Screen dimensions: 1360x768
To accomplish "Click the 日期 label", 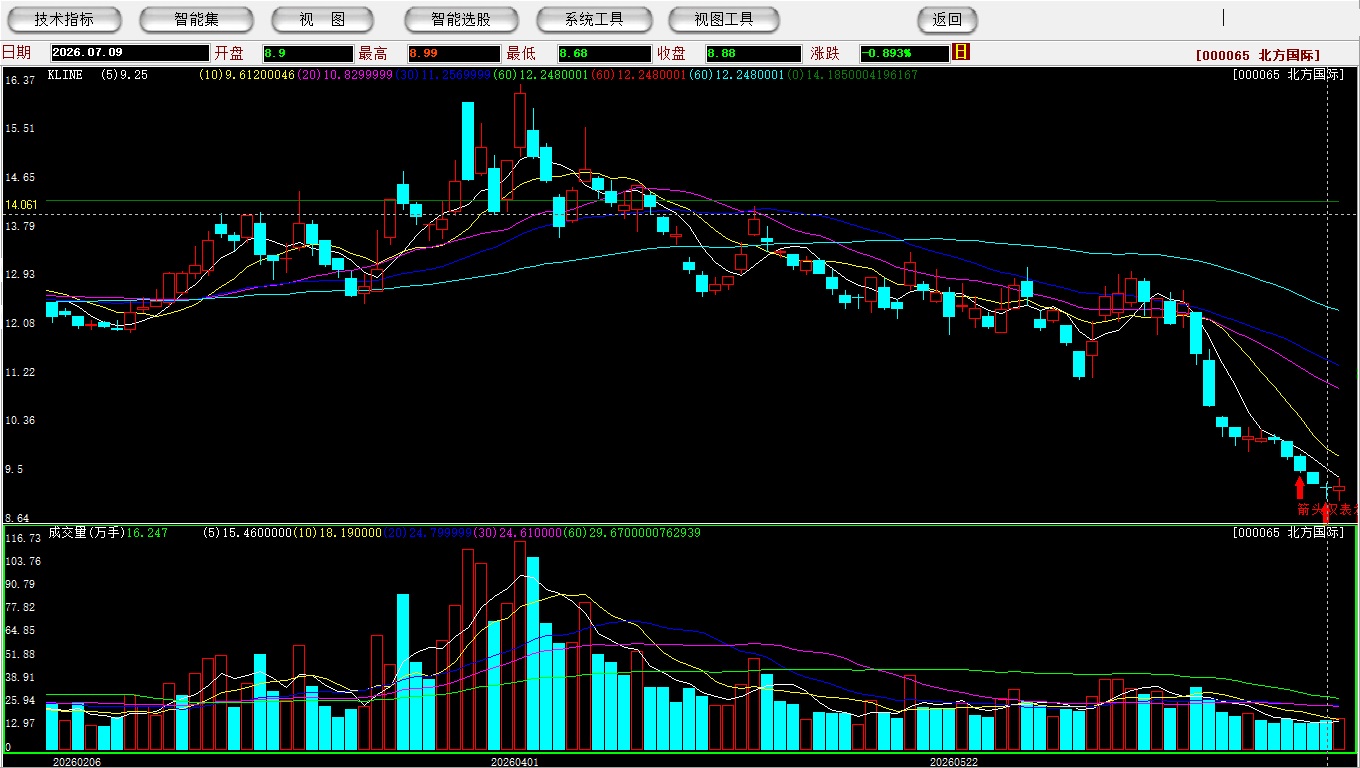I will click(16, 53).
